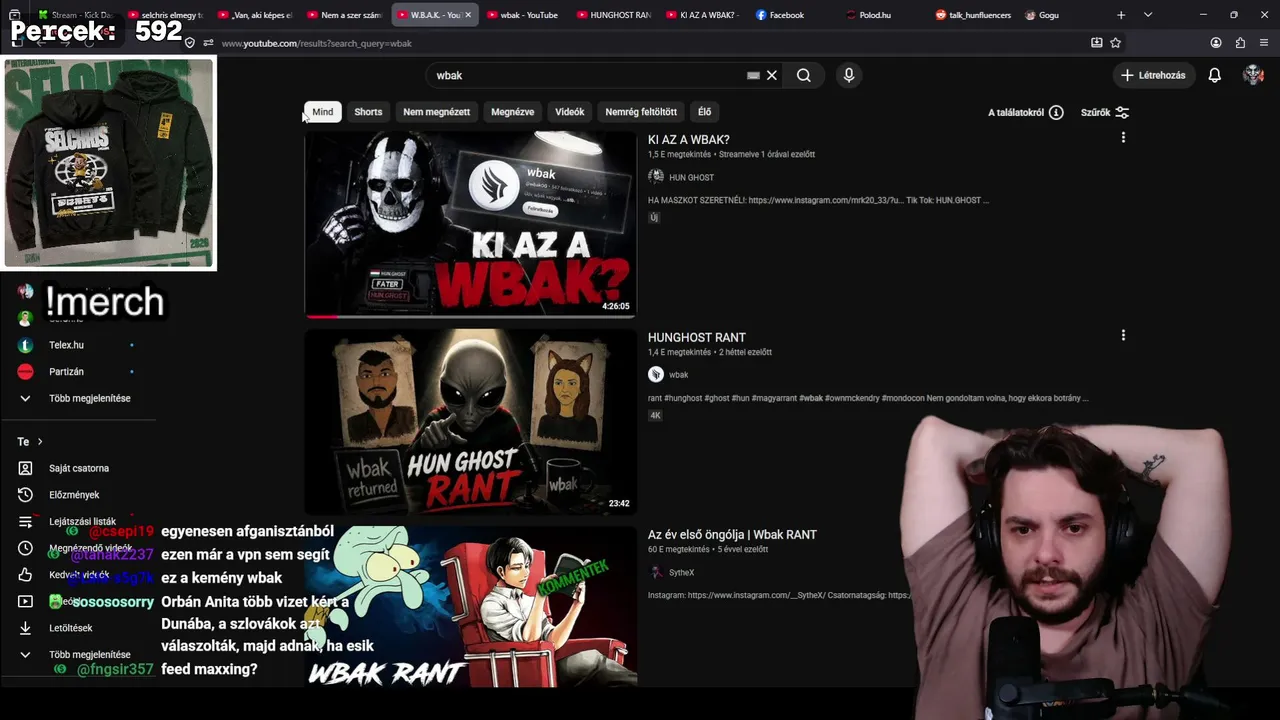1280x720 pixels.
Task: Open options menu for KI AZ A WBAK? video
Action: tap(1123, 138)
